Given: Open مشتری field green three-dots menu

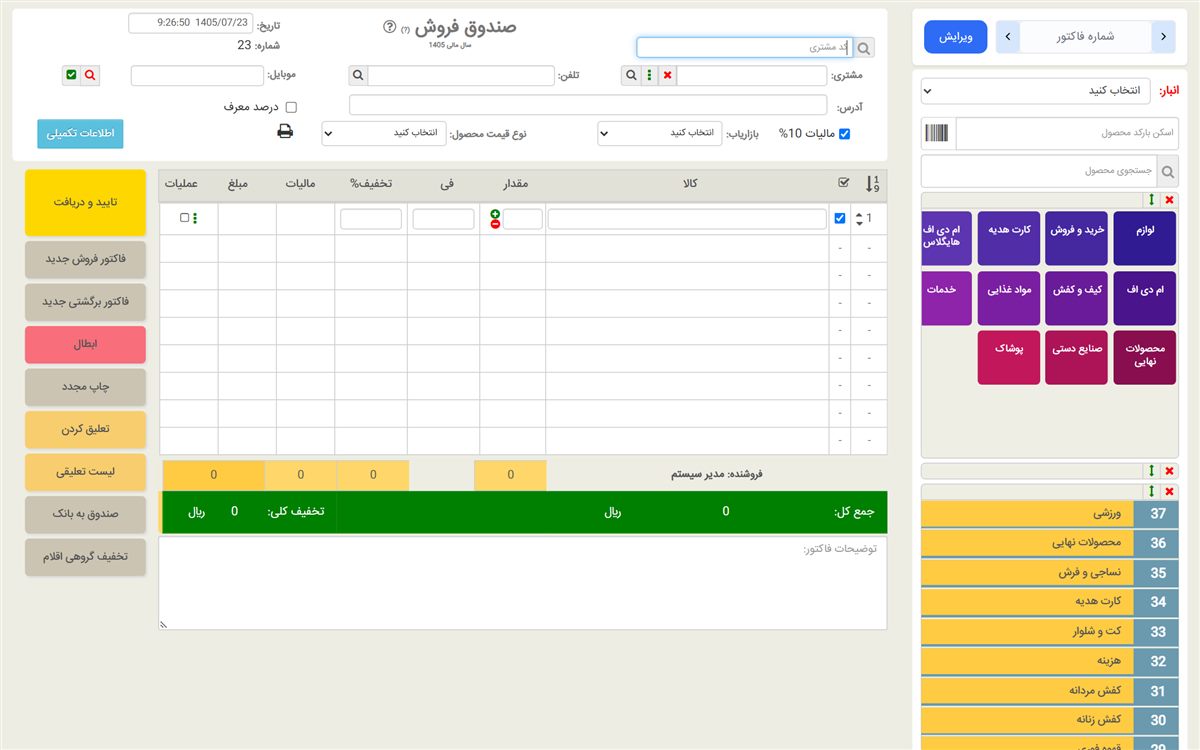Looking at the screenshot, I should click(649, 75).
